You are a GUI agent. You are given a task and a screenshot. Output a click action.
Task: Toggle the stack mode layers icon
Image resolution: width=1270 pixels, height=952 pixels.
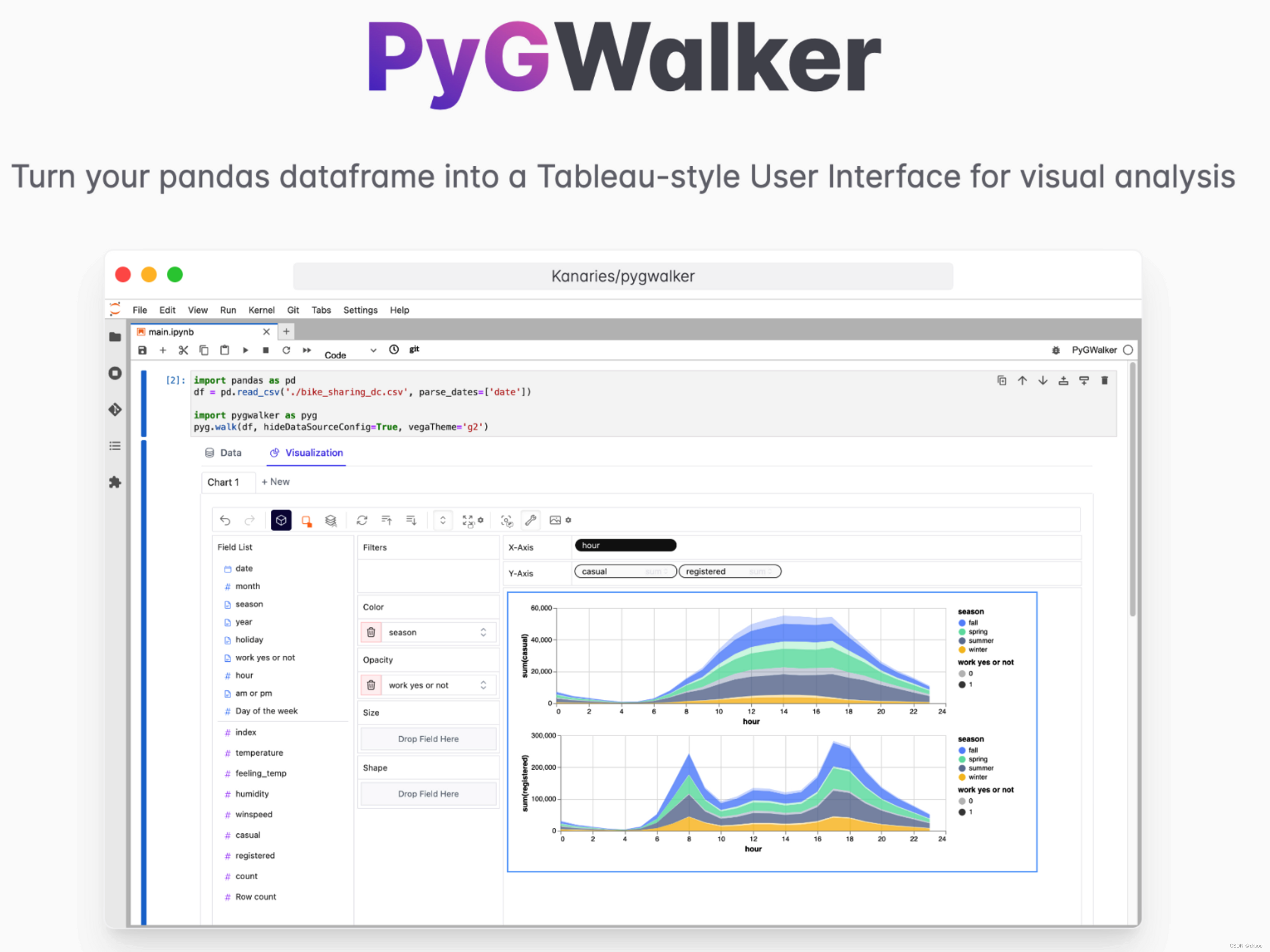[331, 520]
